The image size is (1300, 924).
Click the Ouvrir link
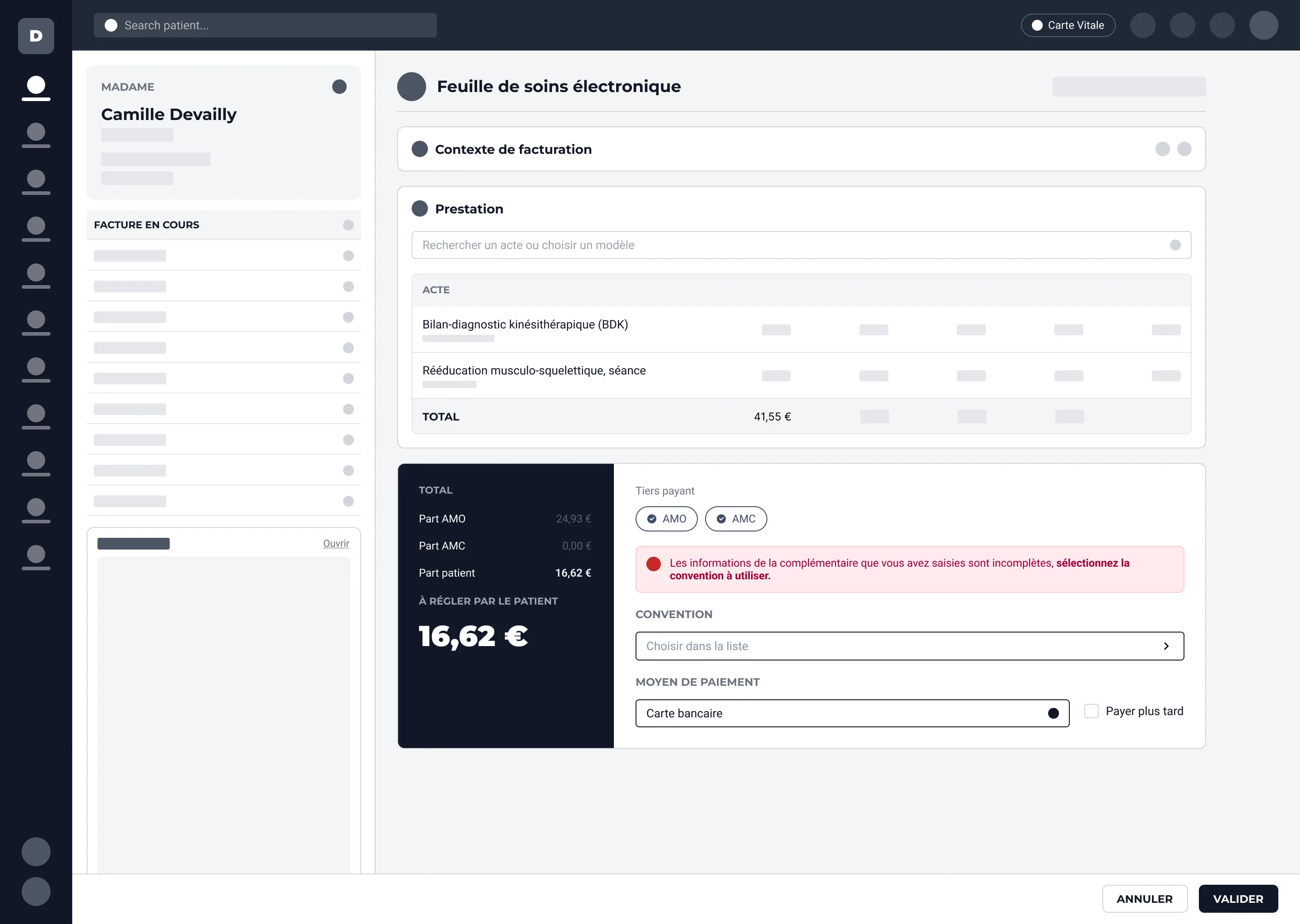coord(336,544)
